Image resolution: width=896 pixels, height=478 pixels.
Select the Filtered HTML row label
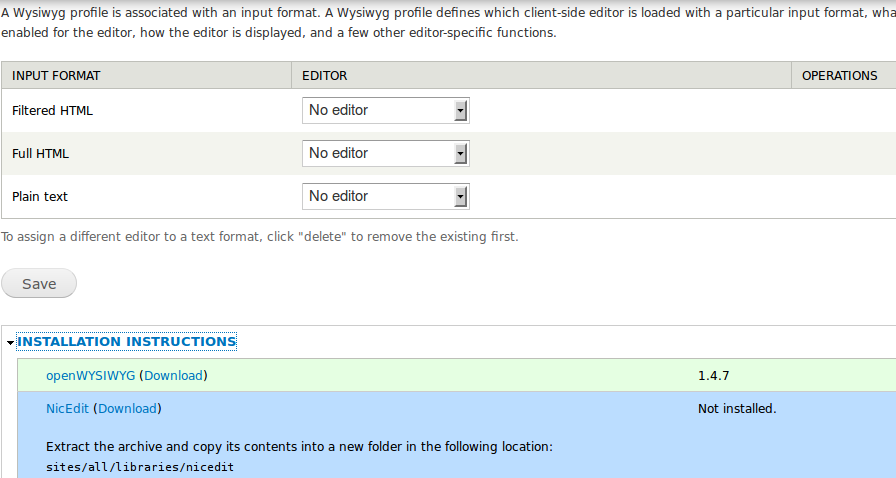52,110
